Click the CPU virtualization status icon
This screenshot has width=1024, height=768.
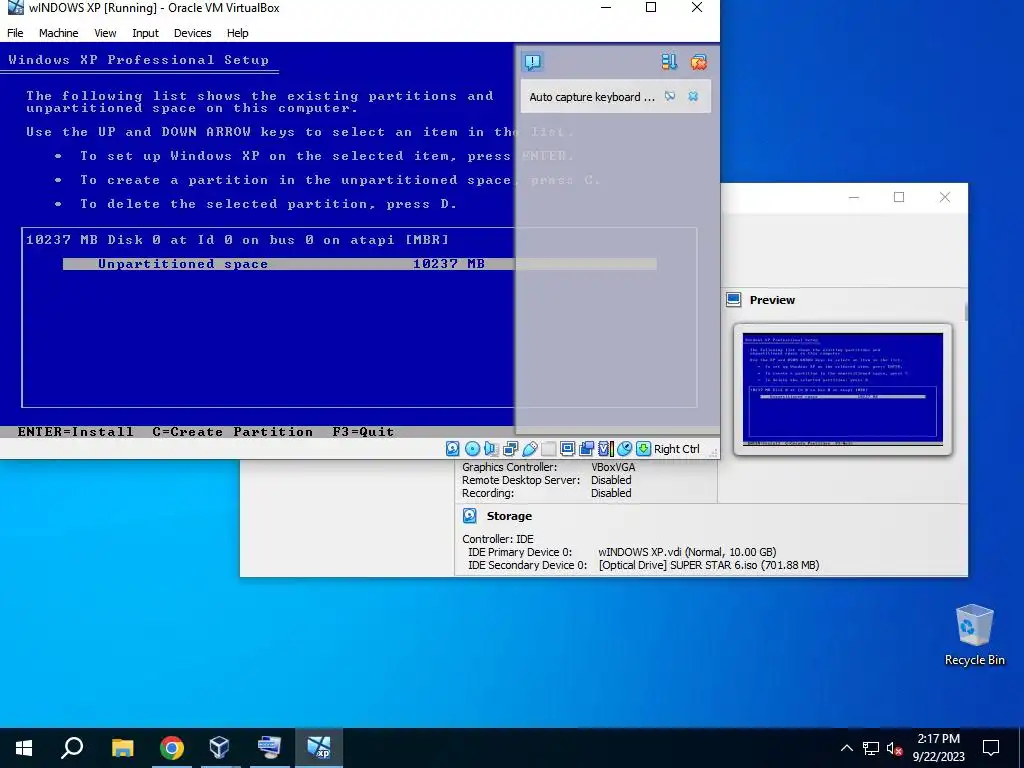click(605, 449)
